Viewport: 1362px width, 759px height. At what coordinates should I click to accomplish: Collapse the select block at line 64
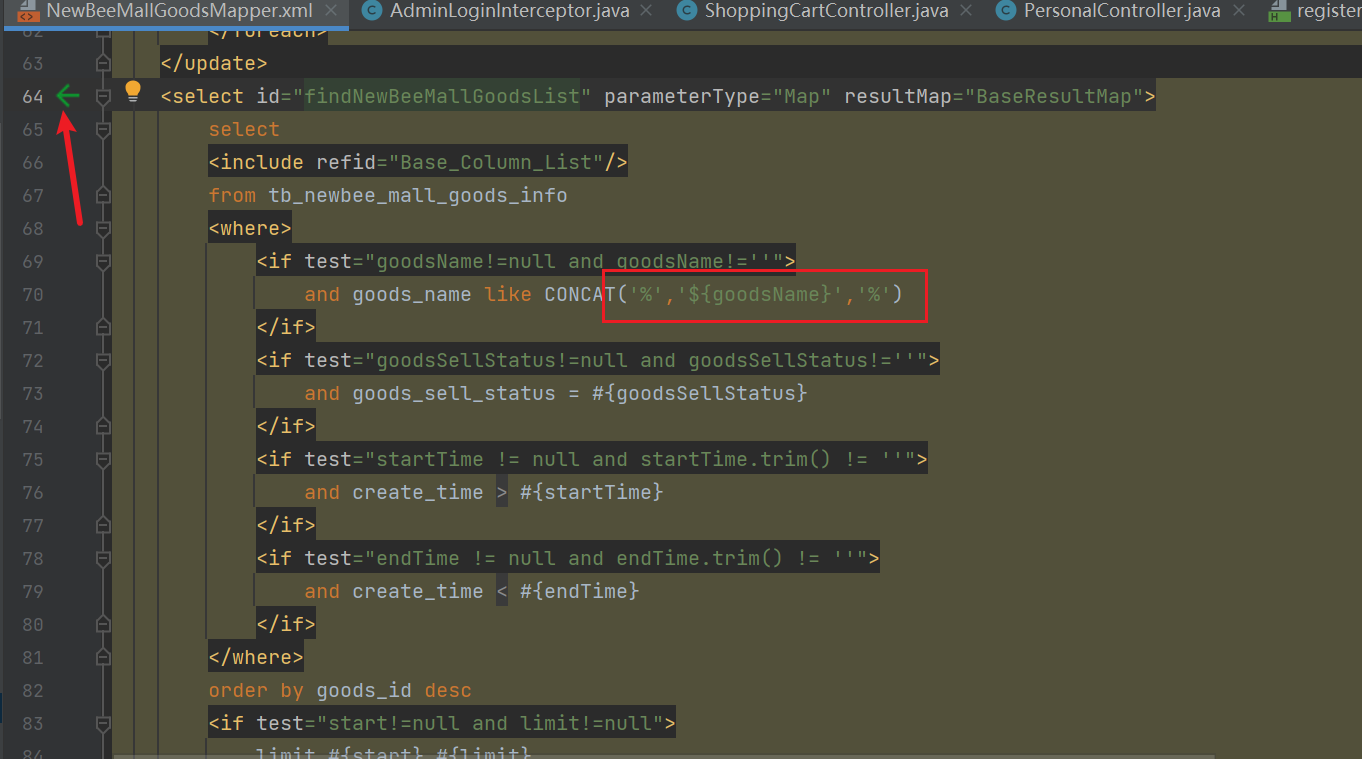102,97
